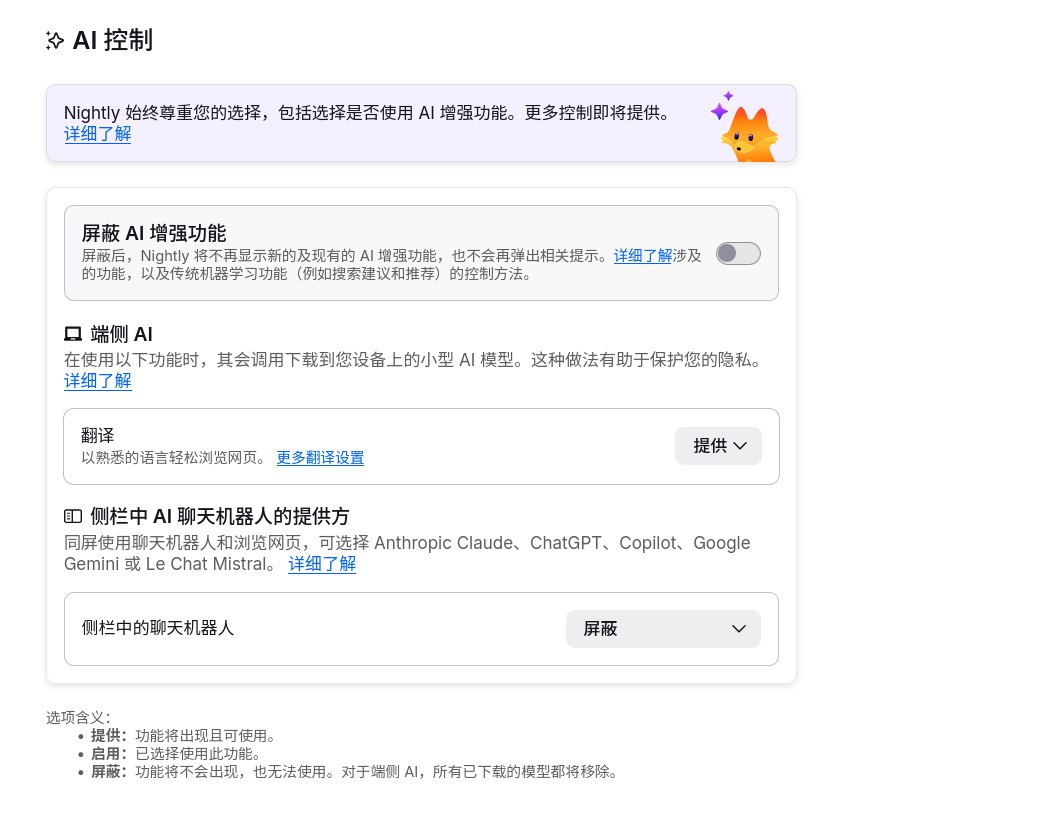Screen dimensions: 1041x820
Task: Open the 侧栏中的聊天机器人 dropdown showing 屏蔽
Action: click(663, 629)
